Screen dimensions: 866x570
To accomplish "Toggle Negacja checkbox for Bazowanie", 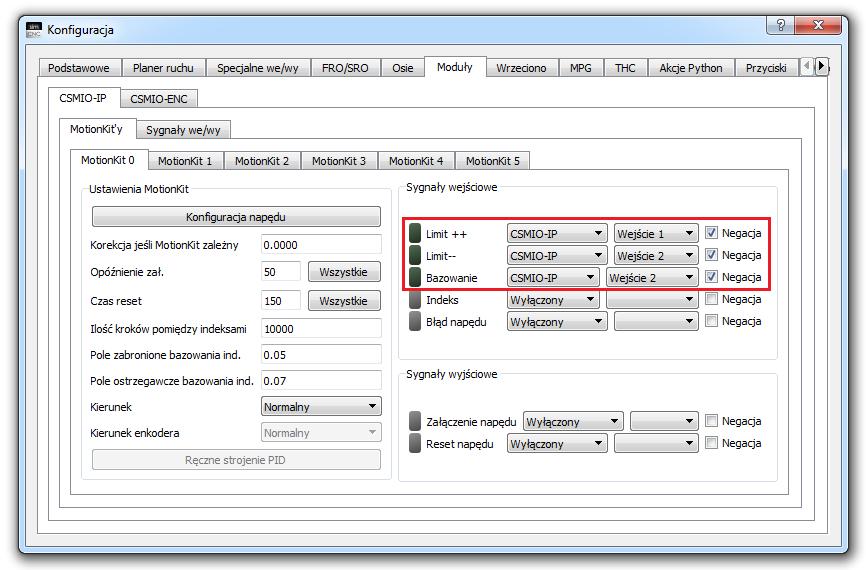I will 711,277.
